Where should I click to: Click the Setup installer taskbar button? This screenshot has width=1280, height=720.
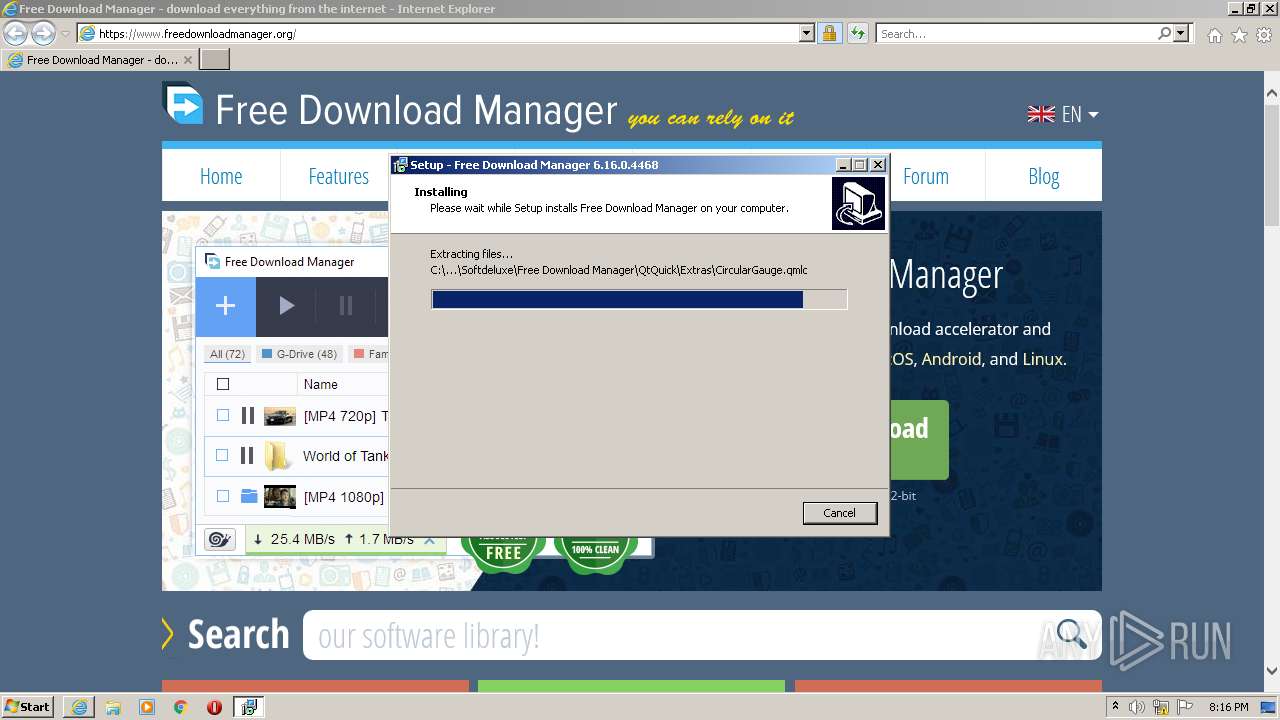pos(248,707)
